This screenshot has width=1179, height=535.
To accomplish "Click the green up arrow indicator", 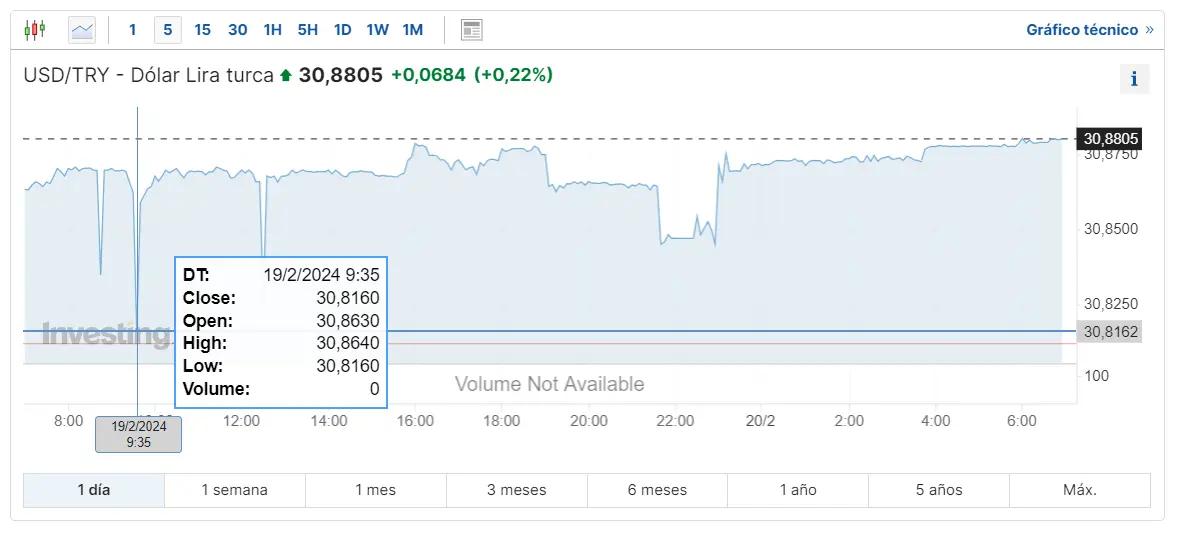I will tap(285, 75).
